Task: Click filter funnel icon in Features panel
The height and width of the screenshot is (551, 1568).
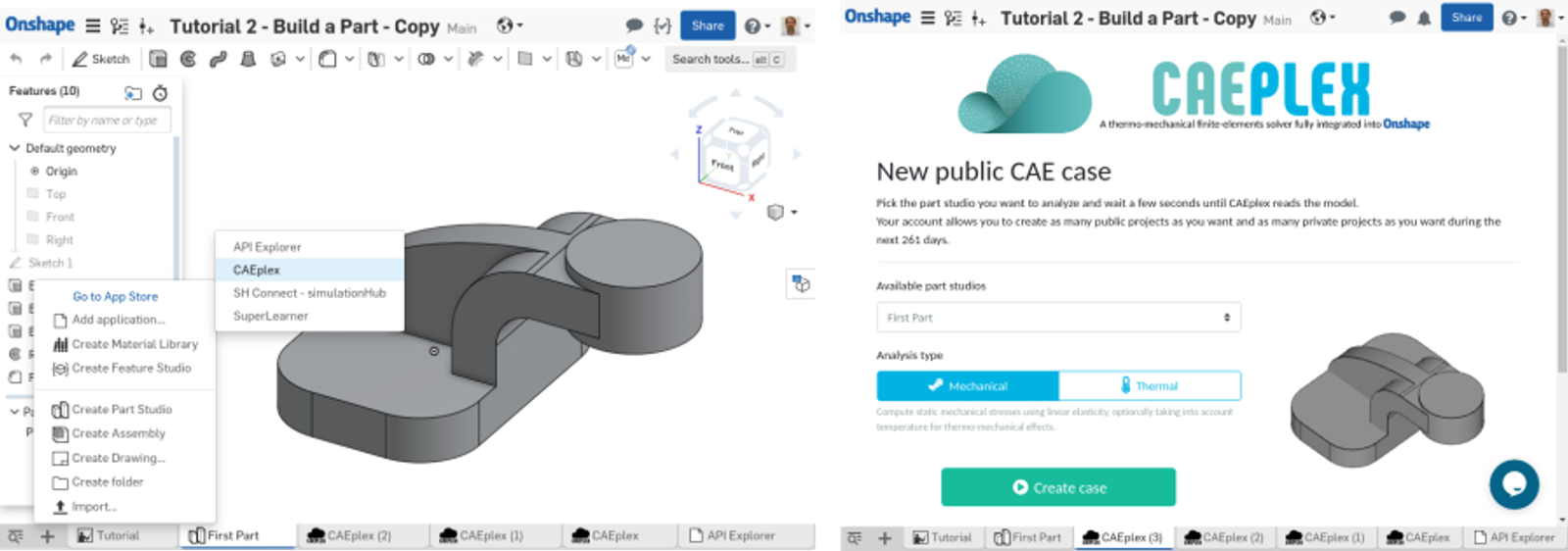Action: point(25,120)
